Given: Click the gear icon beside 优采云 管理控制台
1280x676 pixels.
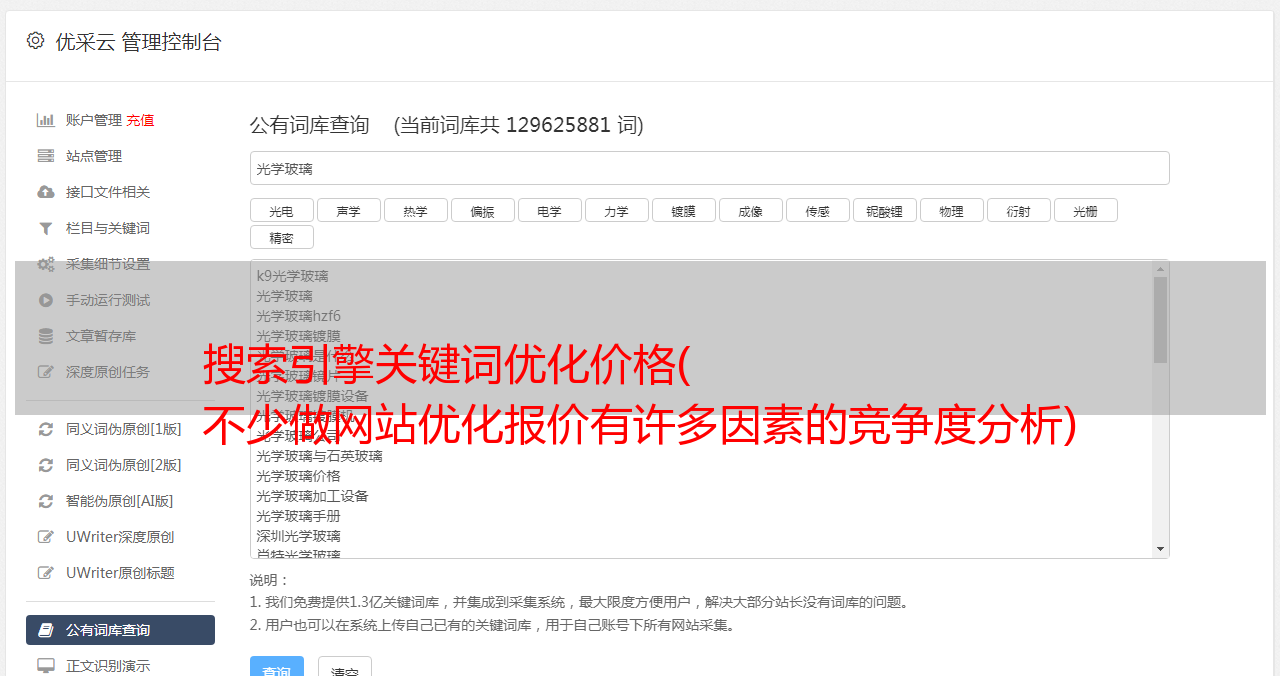Looking at the screenshot, I should tap(35, 41).
